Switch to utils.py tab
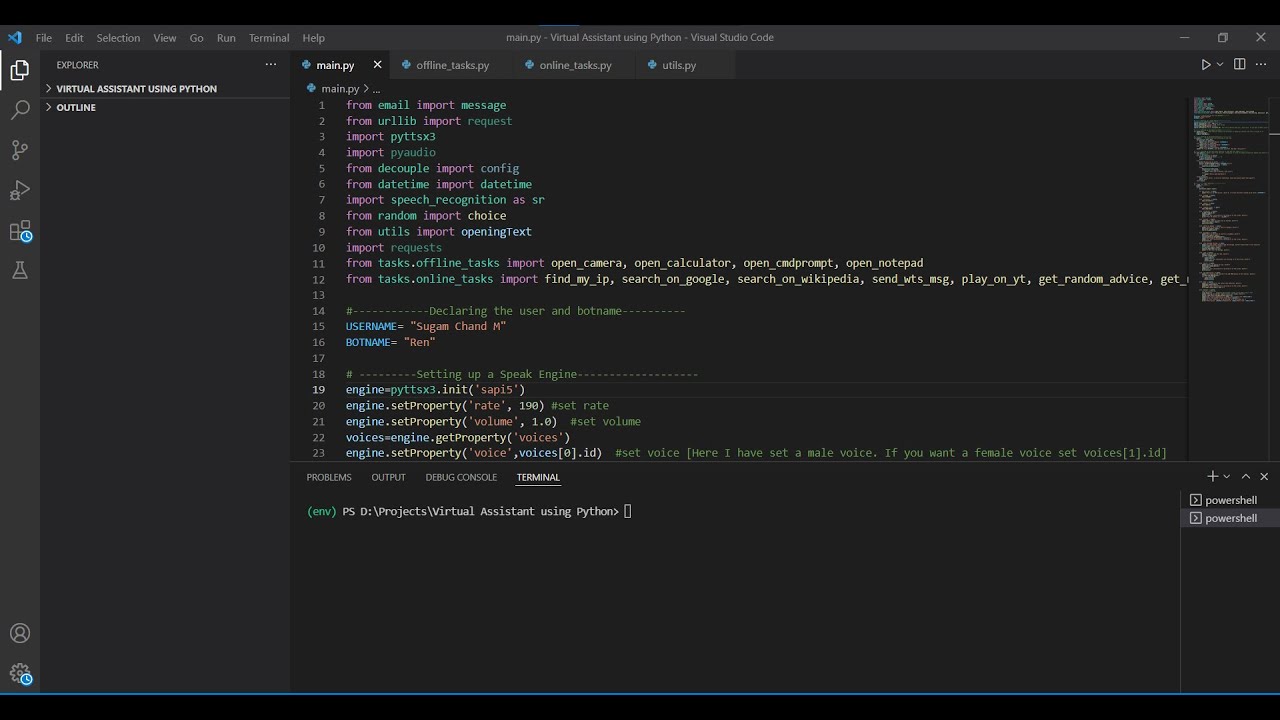This screenshot has height=720, width=1280. pos(679,65)
